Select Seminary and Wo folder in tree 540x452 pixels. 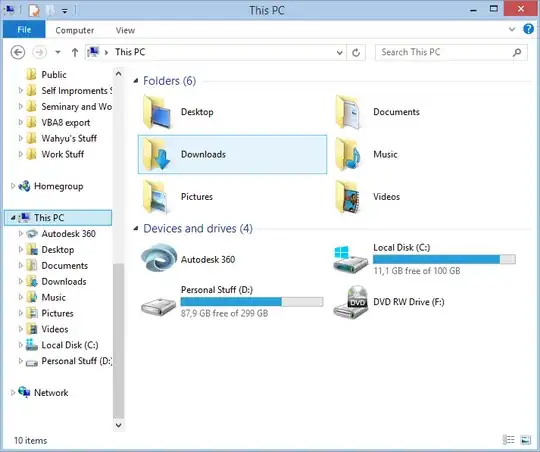[76, 106]
